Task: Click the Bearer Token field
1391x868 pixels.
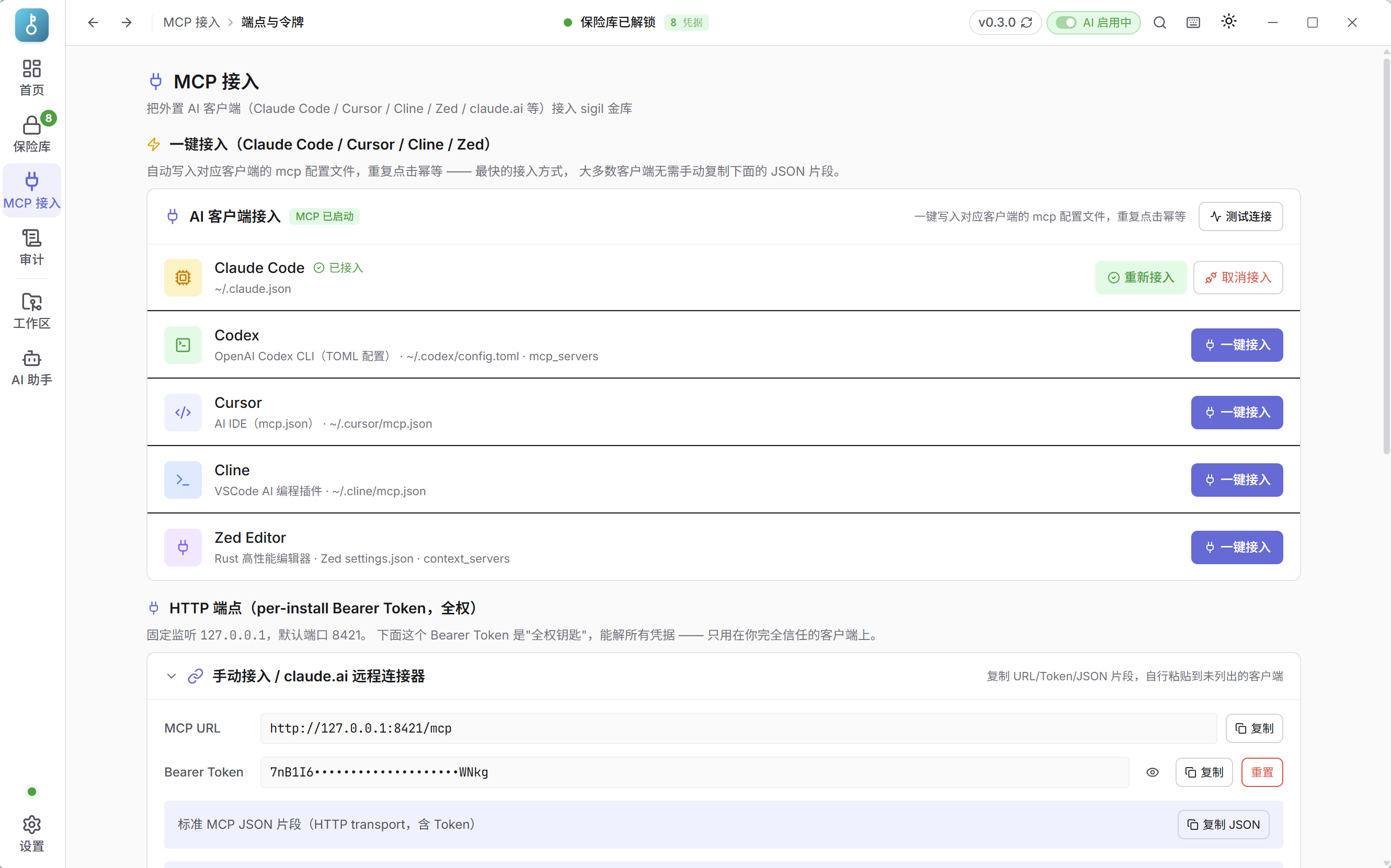Action: click(694, 772)
